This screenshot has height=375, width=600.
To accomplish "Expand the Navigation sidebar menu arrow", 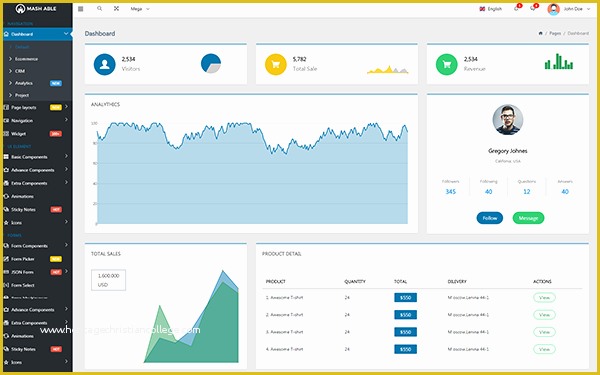I will point(66,120).
